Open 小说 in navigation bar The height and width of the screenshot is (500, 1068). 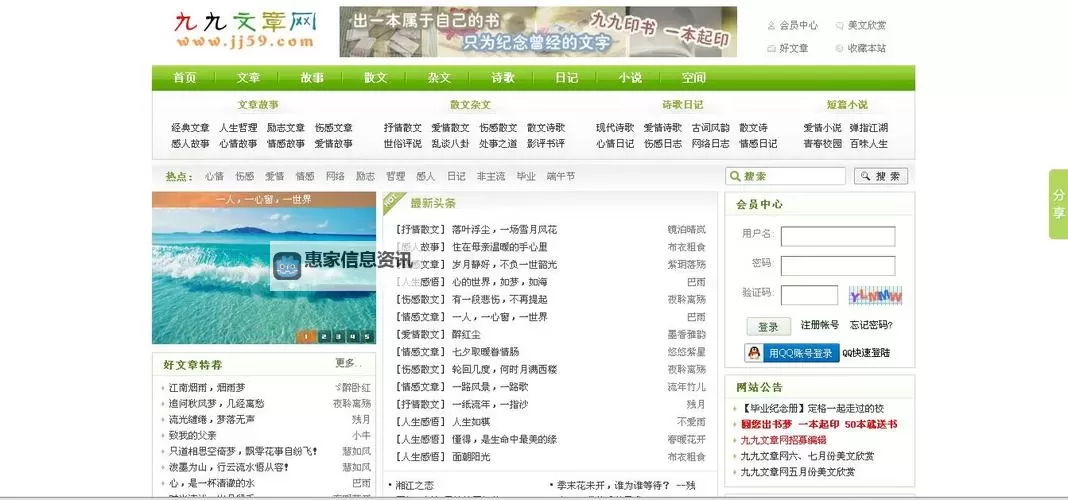coord(630,78)
